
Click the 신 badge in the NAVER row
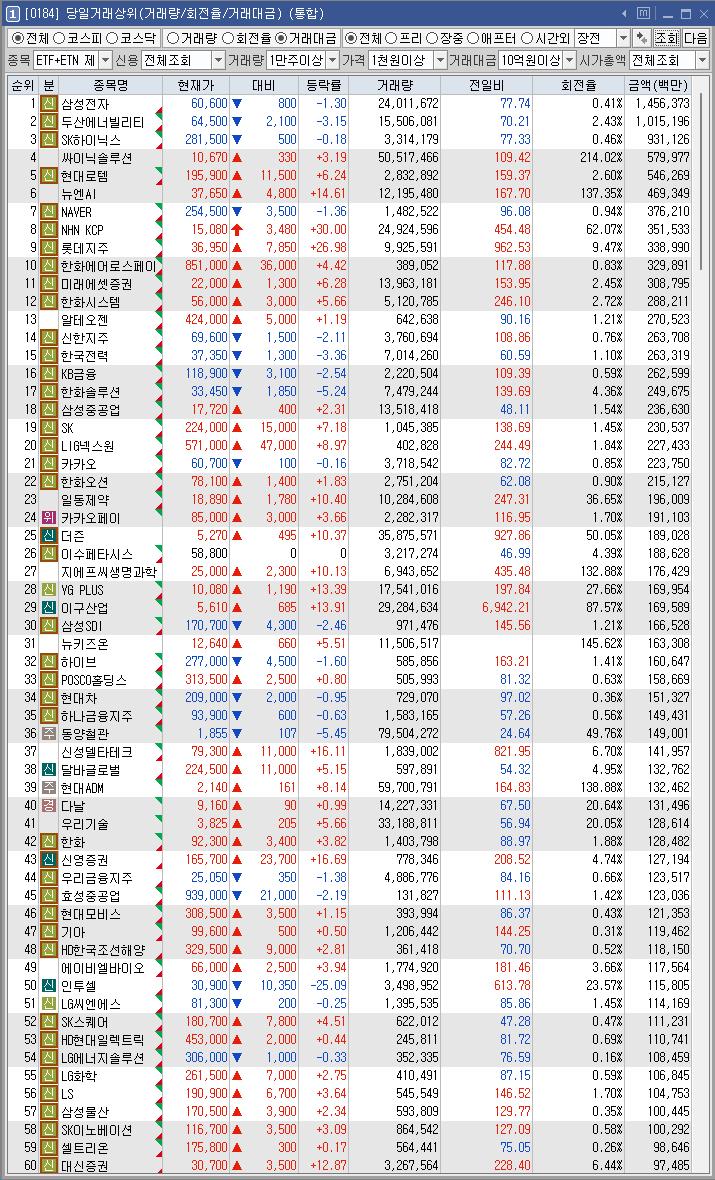pos(48,212)
